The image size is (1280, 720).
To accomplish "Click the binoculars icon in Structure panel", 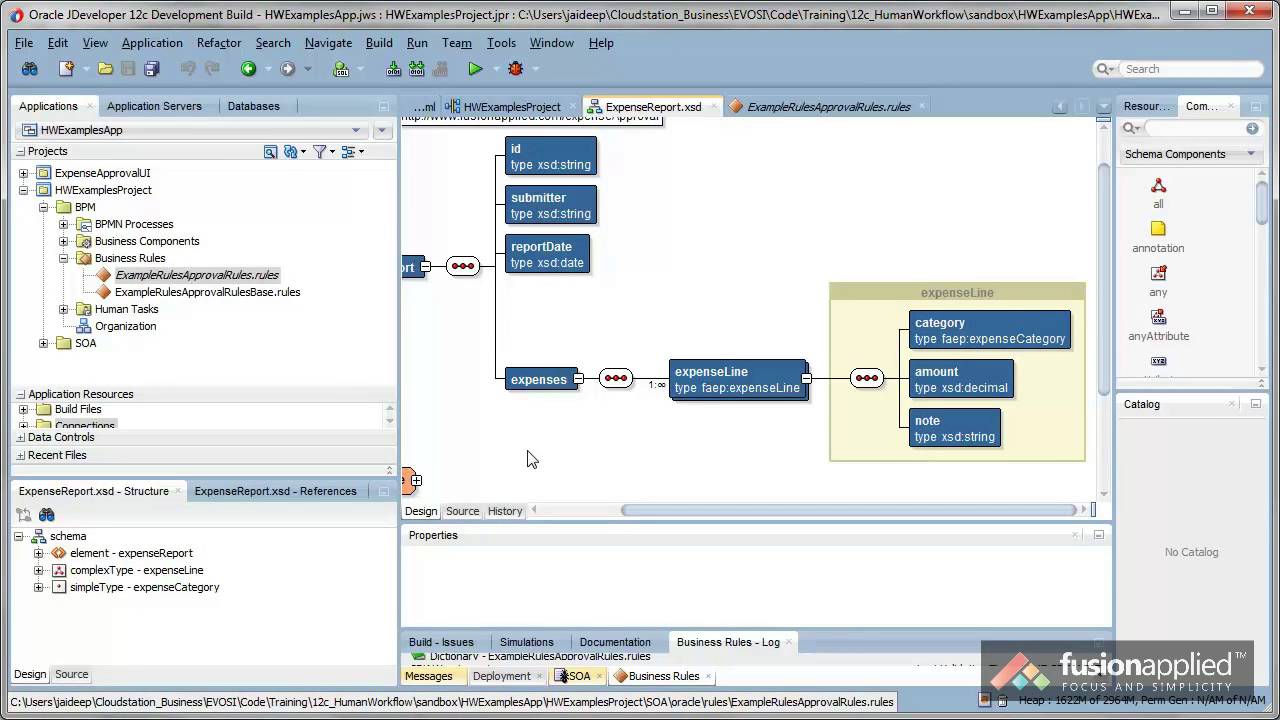I will click(x=47, y=515).
